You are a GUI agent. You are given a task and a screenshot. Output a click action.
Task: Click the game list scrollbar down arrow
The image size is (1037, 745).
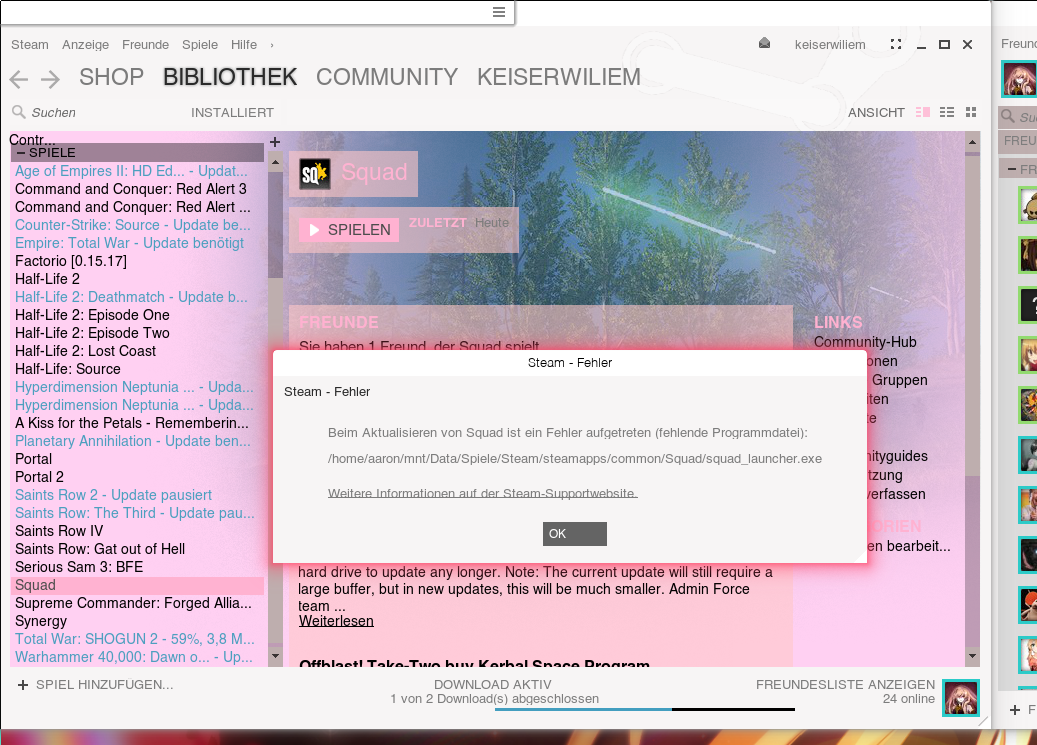pyautogui.click(x=275, y=656)
